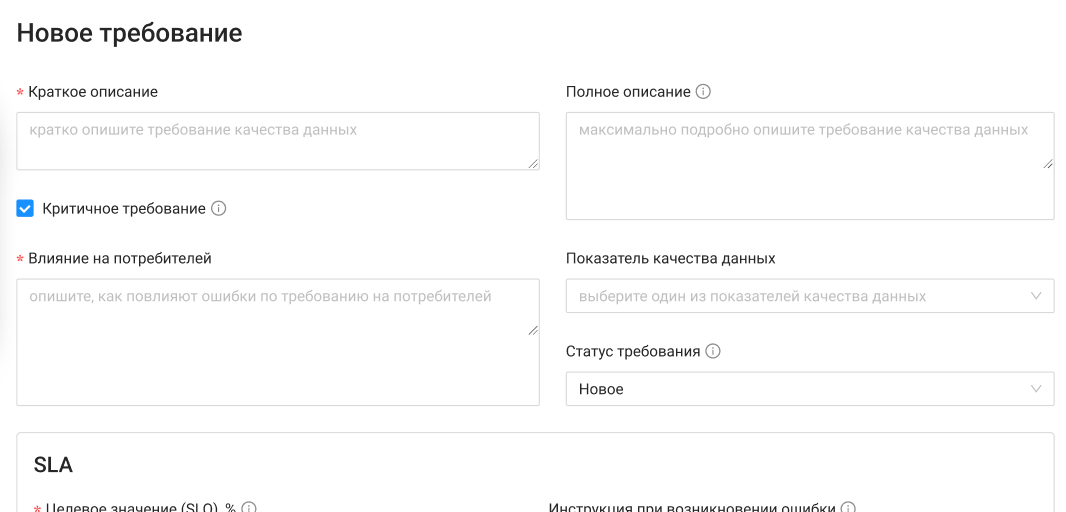Click chevron arrow in Статус требования field
This screenshot has height=512, width=1066.
(x=1036, y=389)
